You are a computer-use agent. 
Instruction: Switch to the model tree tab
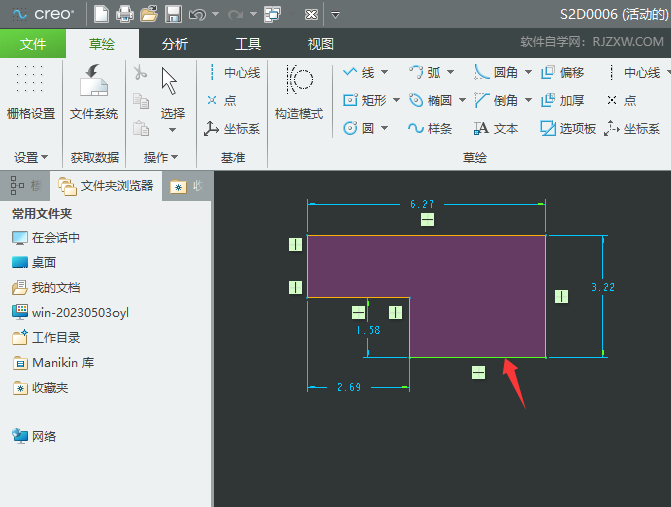click(25, 186)
